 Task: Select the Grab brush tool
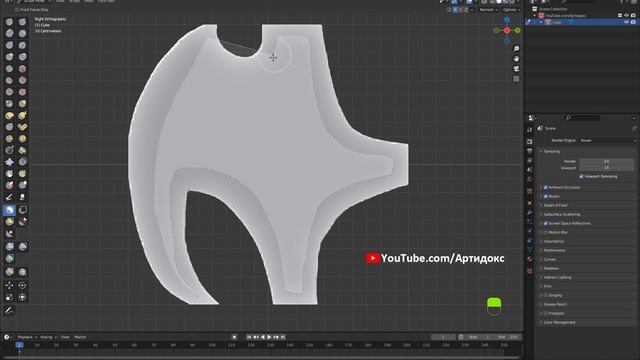coord(22,104)
